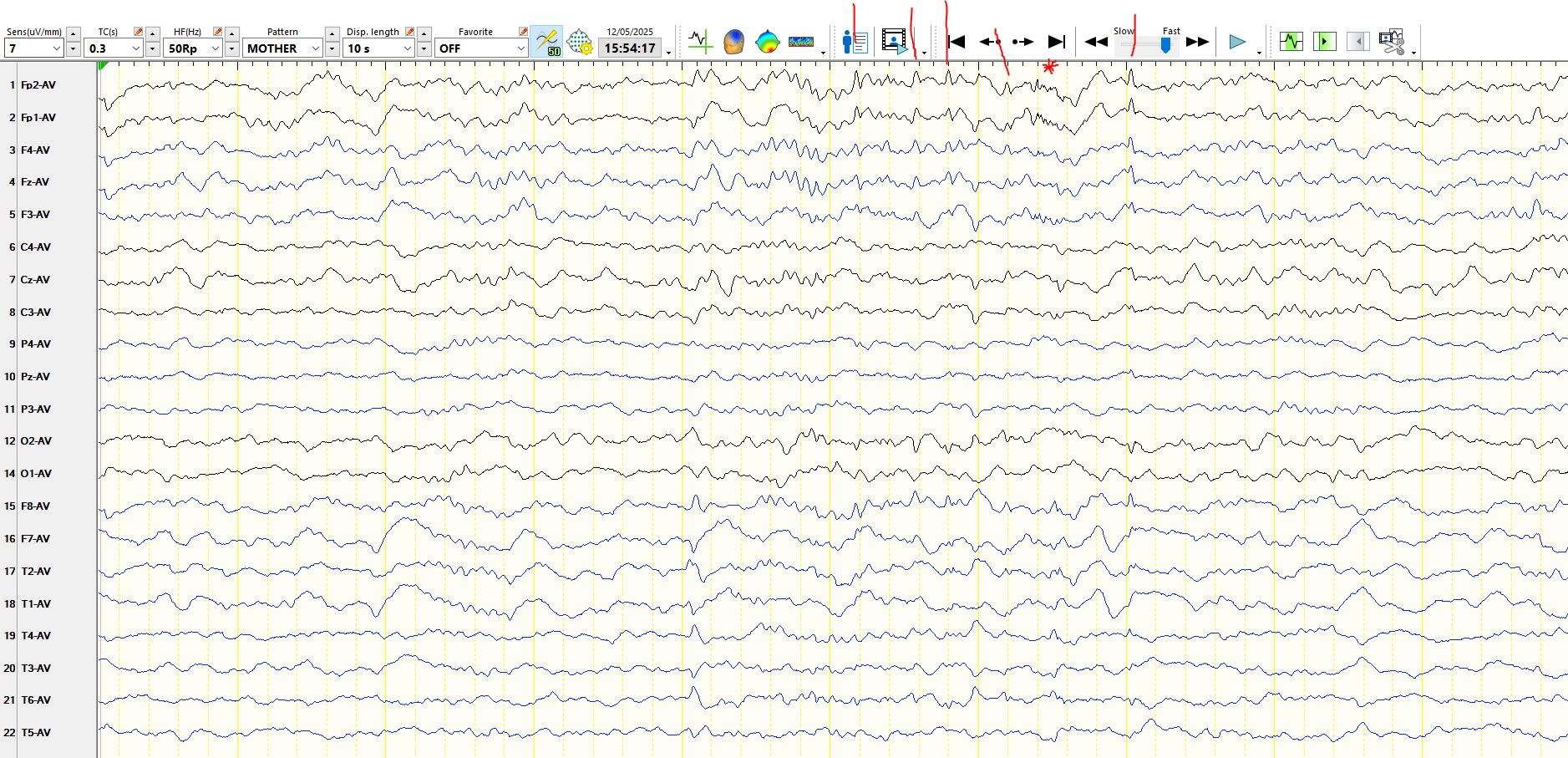Select channel label T3-AV

pyautogui.click(x=36, y=669)
